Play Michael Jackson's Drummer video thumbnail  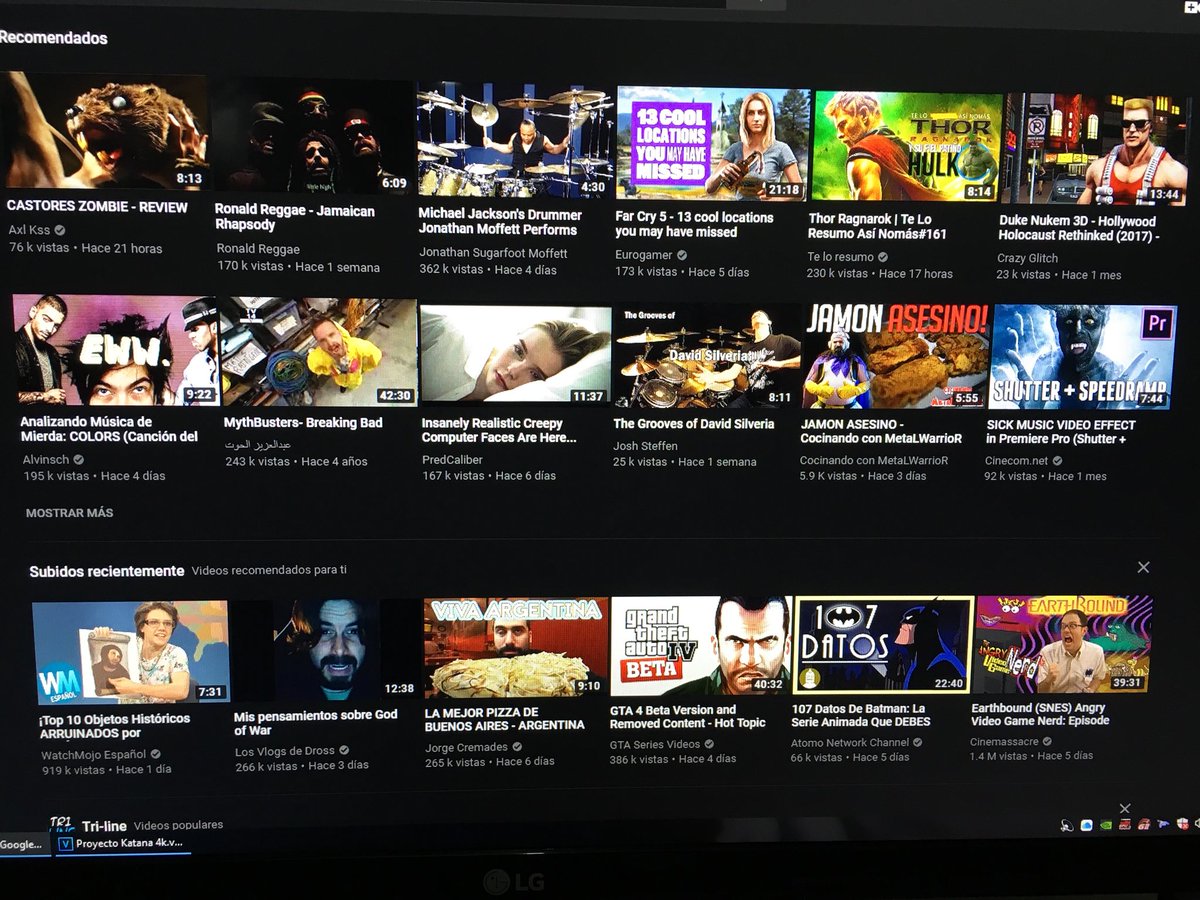click(x=514, y=140)
